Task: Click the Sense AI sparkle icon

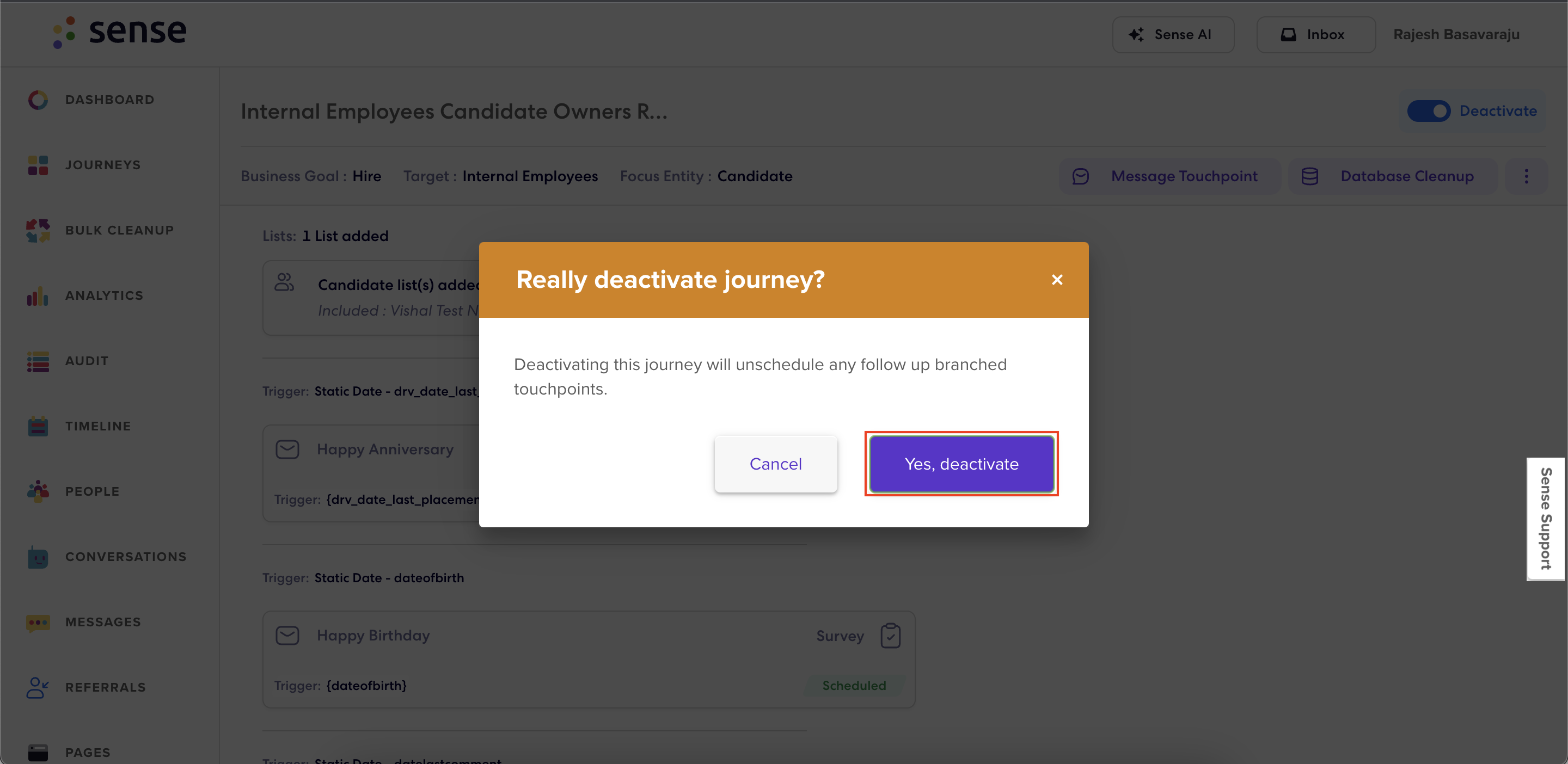Action: tap(1136, 35)
